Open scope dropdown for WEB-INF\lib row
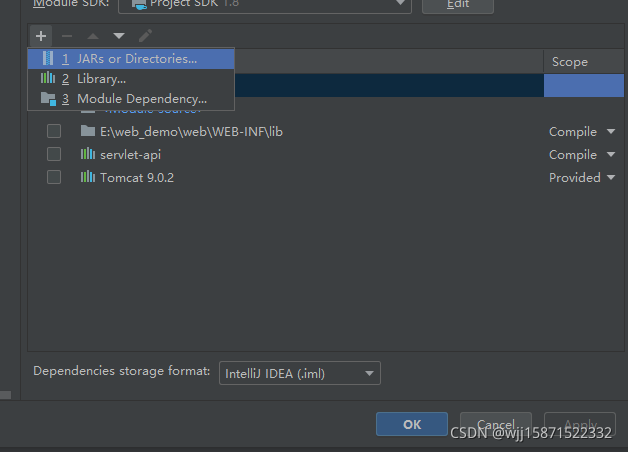 [x=611, y=131]
